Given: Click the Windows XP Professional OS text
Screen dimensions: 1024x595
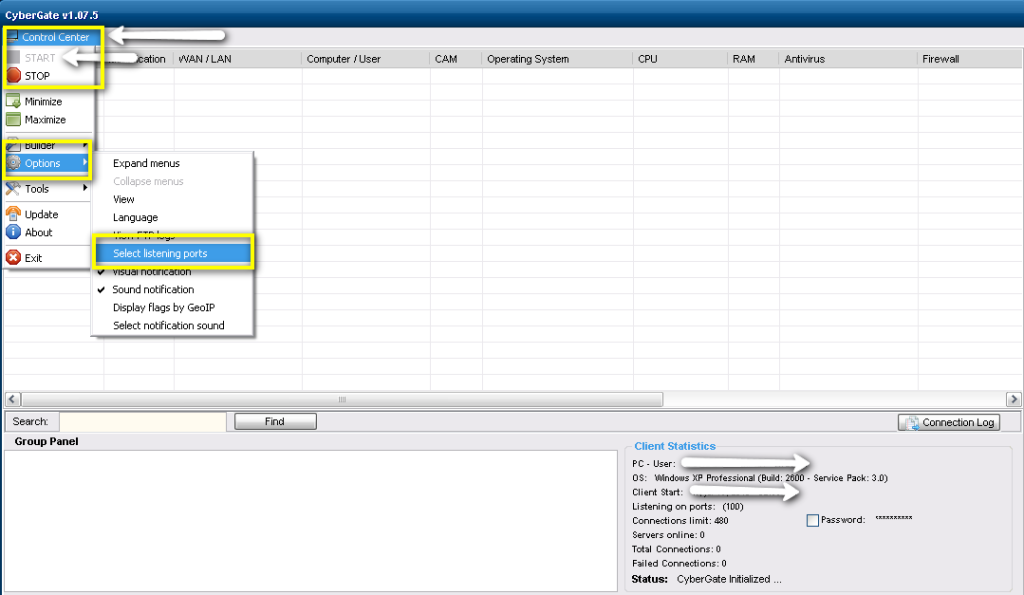Looking at the screenshot, I should click(x=771, y=478).
